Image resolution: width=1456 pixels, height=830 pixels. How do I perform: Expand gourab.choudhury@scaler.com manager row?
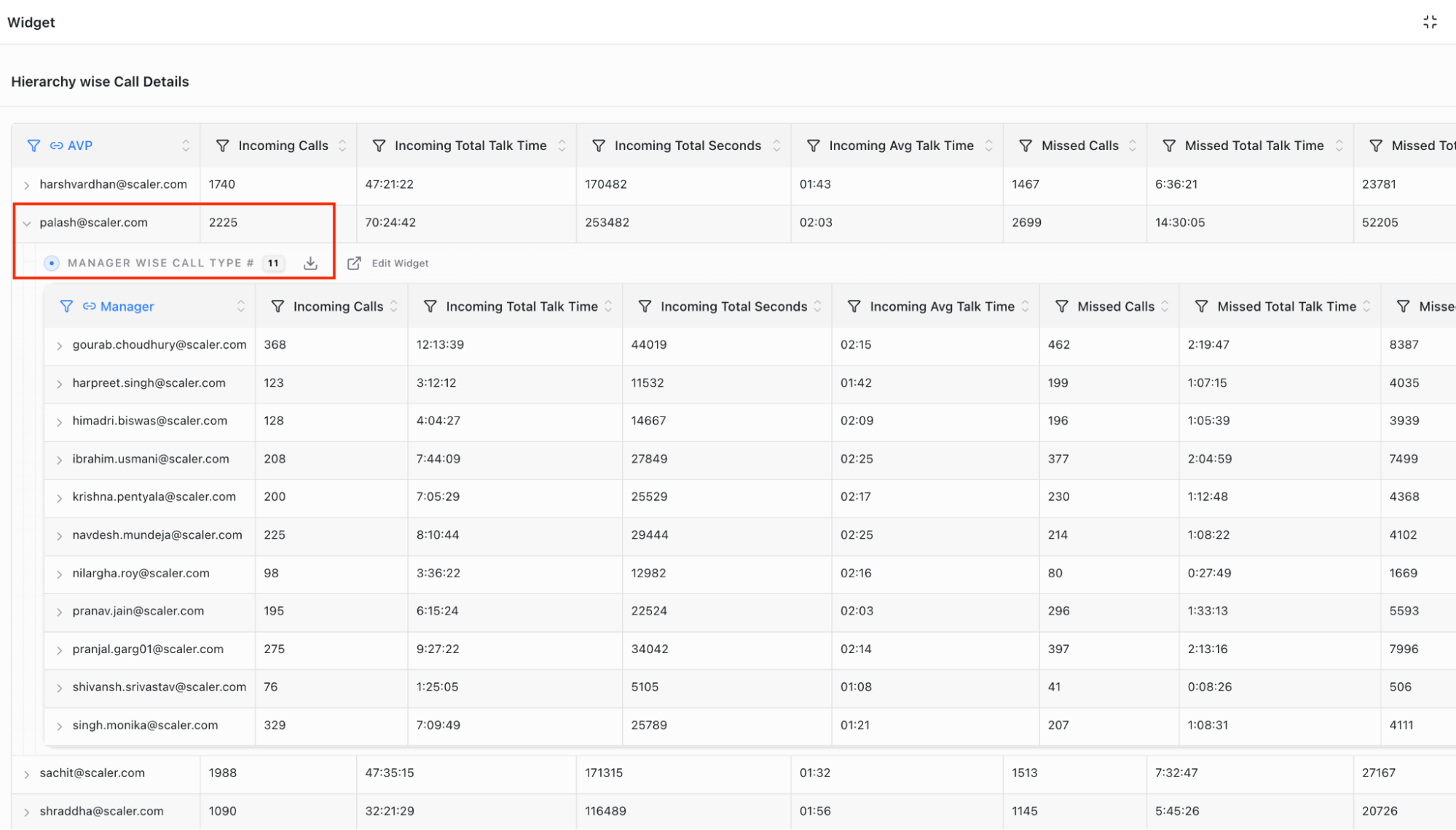(60, 346)
